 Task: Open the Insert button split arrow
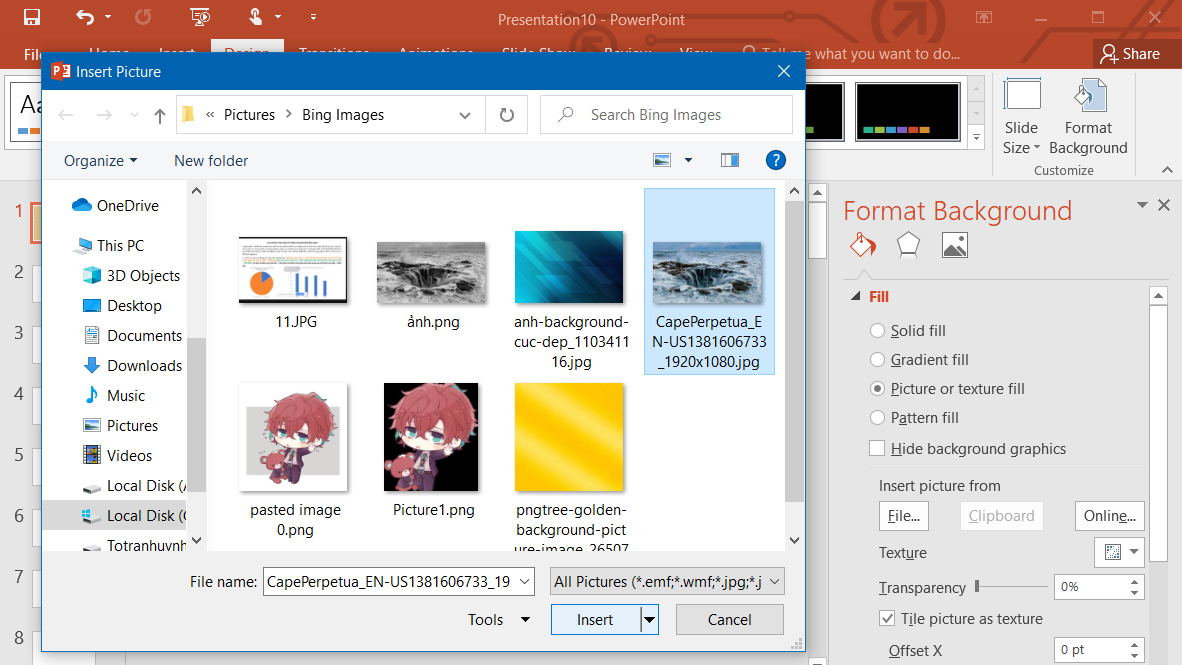[650, 619]
